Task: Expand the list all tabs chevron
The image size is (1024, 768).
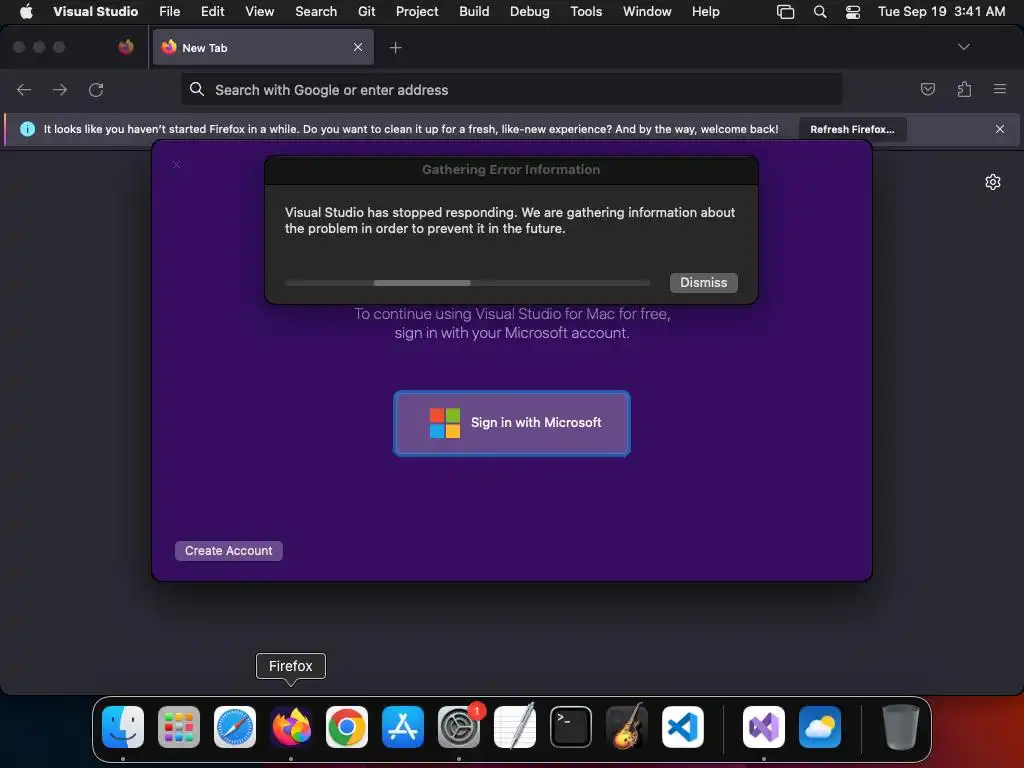Action: pos(964,47)
